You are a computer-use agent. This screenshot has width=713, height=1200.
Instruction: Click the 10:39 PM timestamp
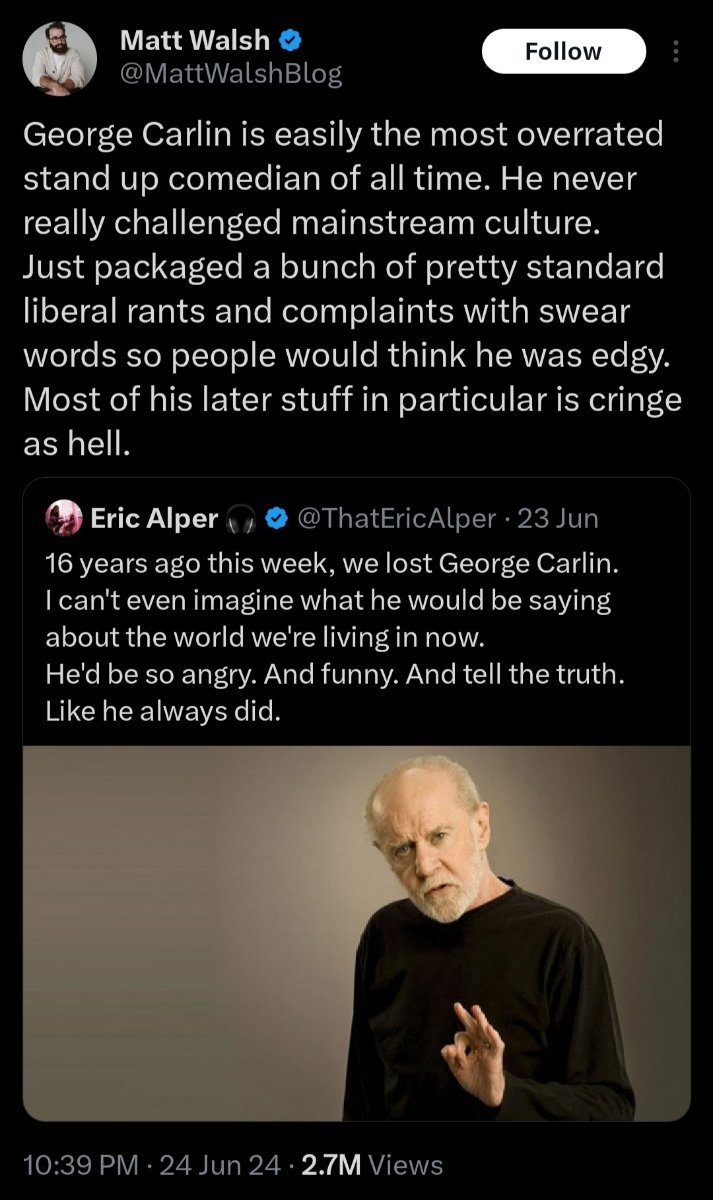point(80,1164)
